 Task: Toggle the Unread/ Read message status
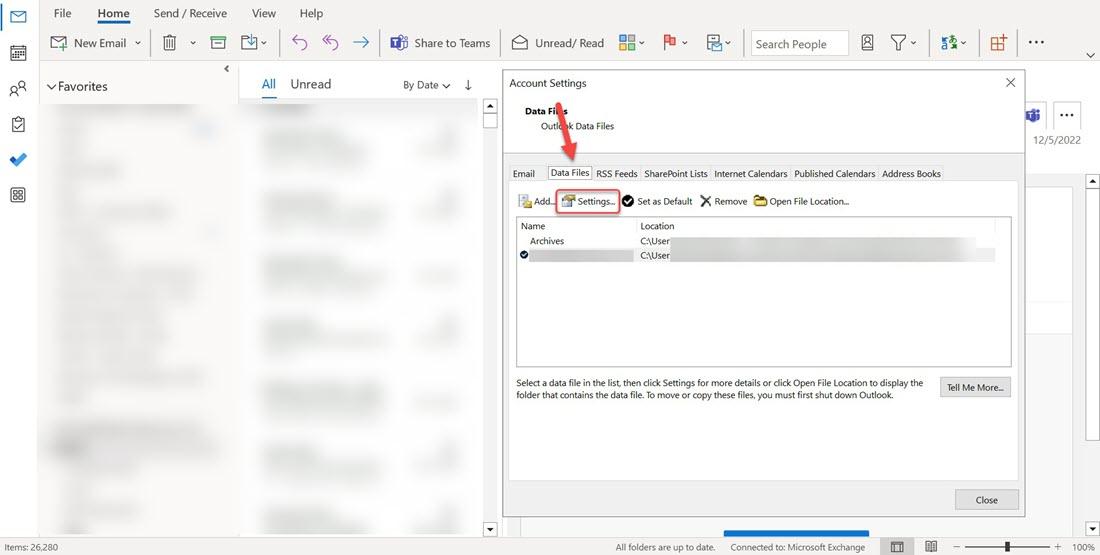click(558, 43)
